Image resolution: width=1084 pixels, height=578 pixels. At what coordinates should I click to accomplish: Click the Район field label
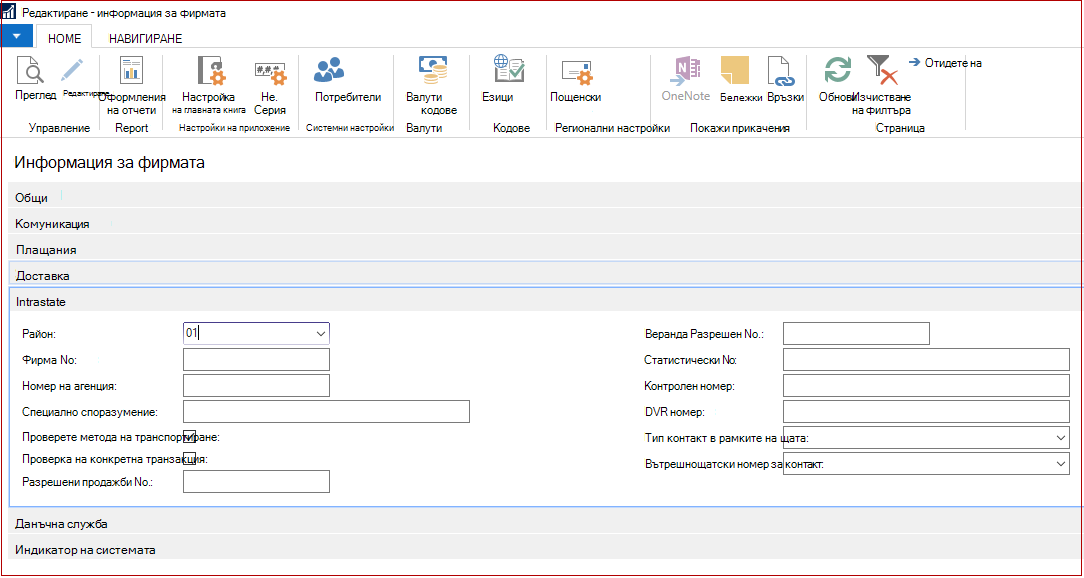tap(39, 334)
